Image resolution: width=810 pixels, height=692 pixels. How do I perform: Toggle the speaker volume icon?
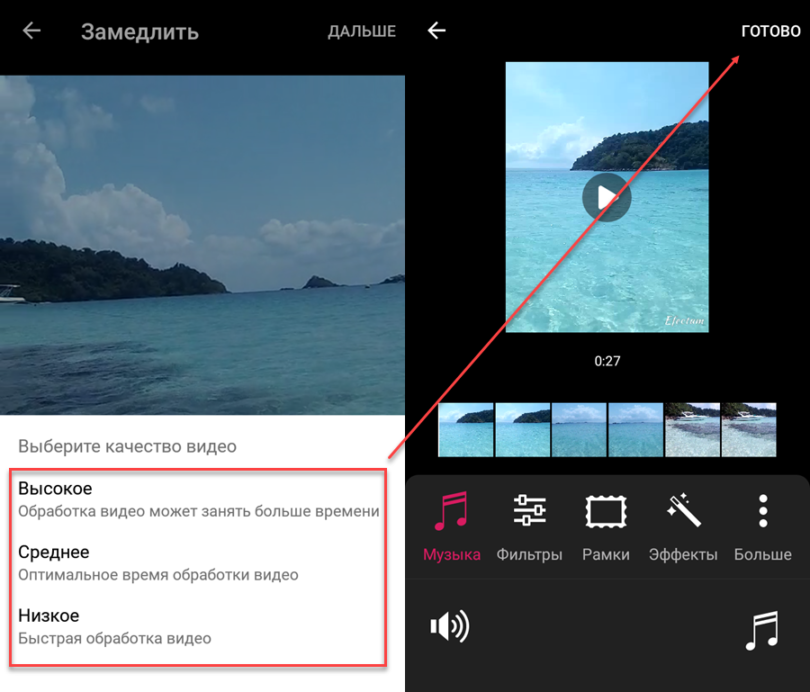pyautogui.click(x=449, y=627)
